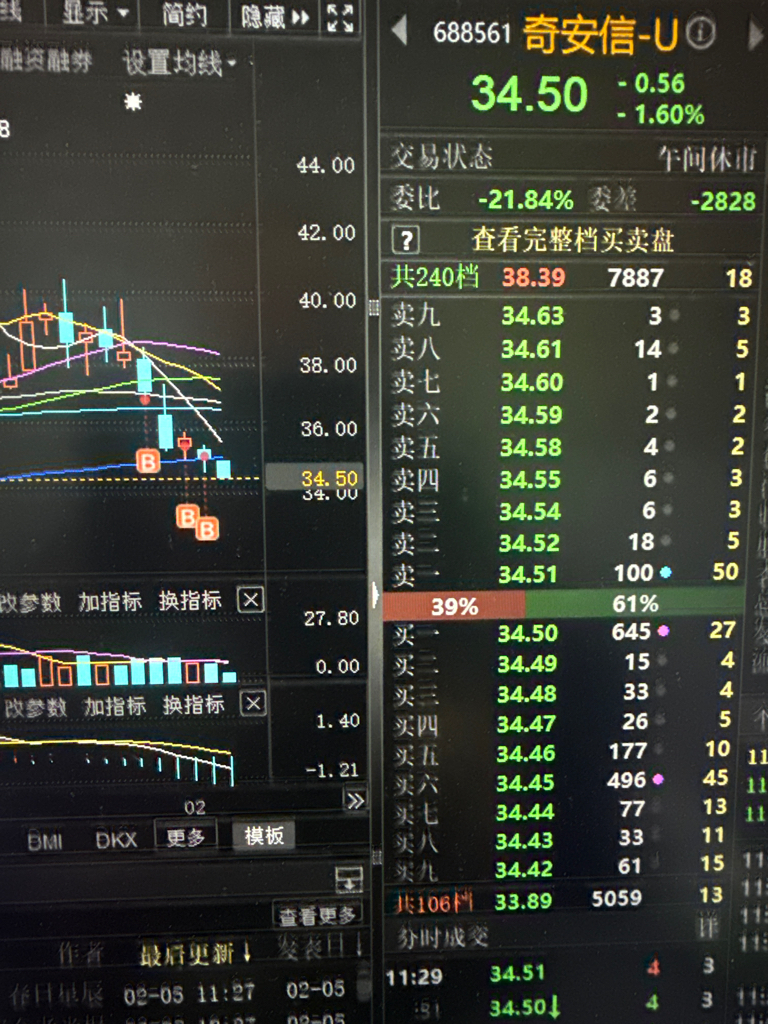Select 买九 price 34.42
This screenshot has height=1024, width=768.
click(x=524, y=869)
